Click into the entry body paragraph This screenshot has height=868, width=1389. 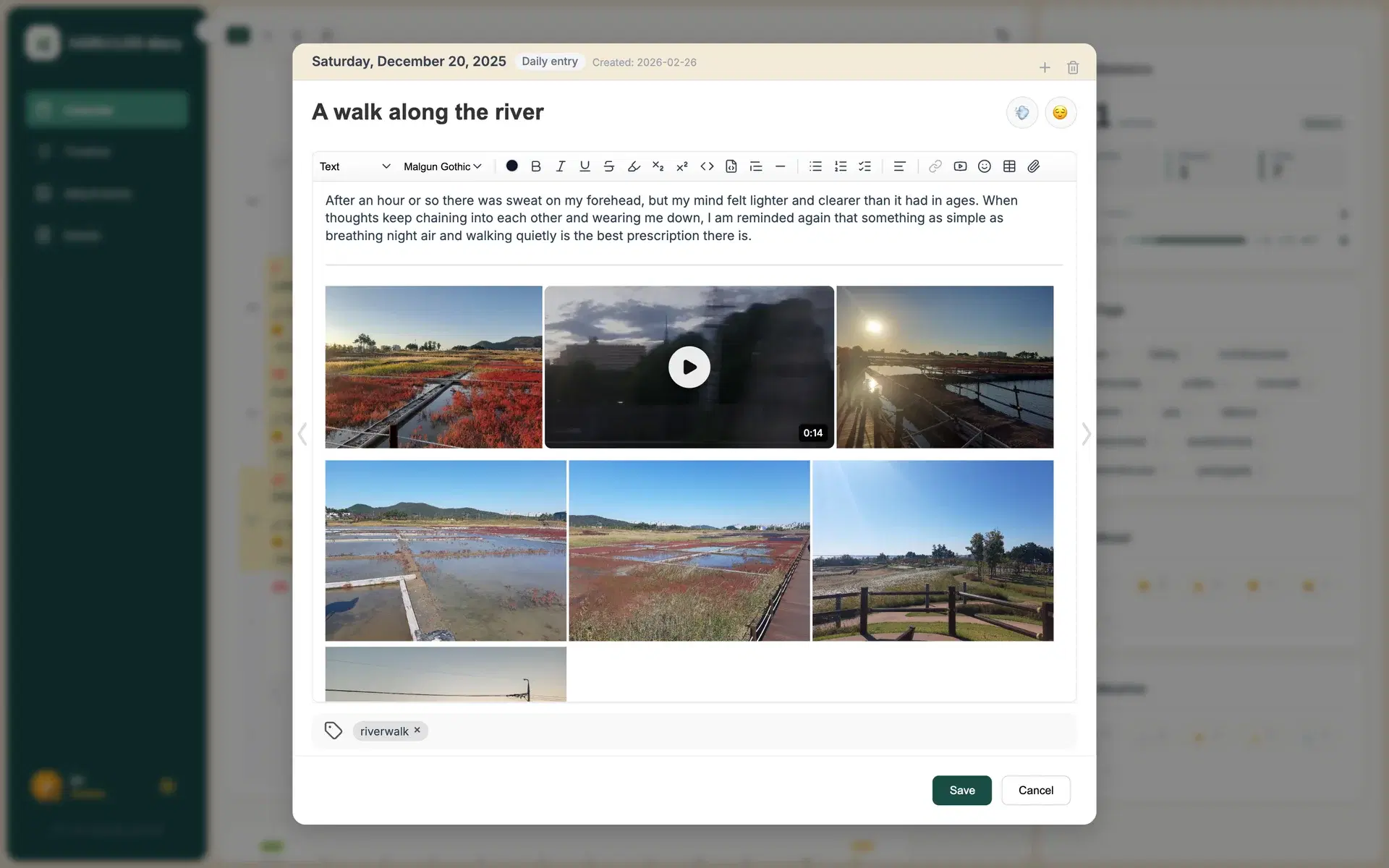pos(671,218)
